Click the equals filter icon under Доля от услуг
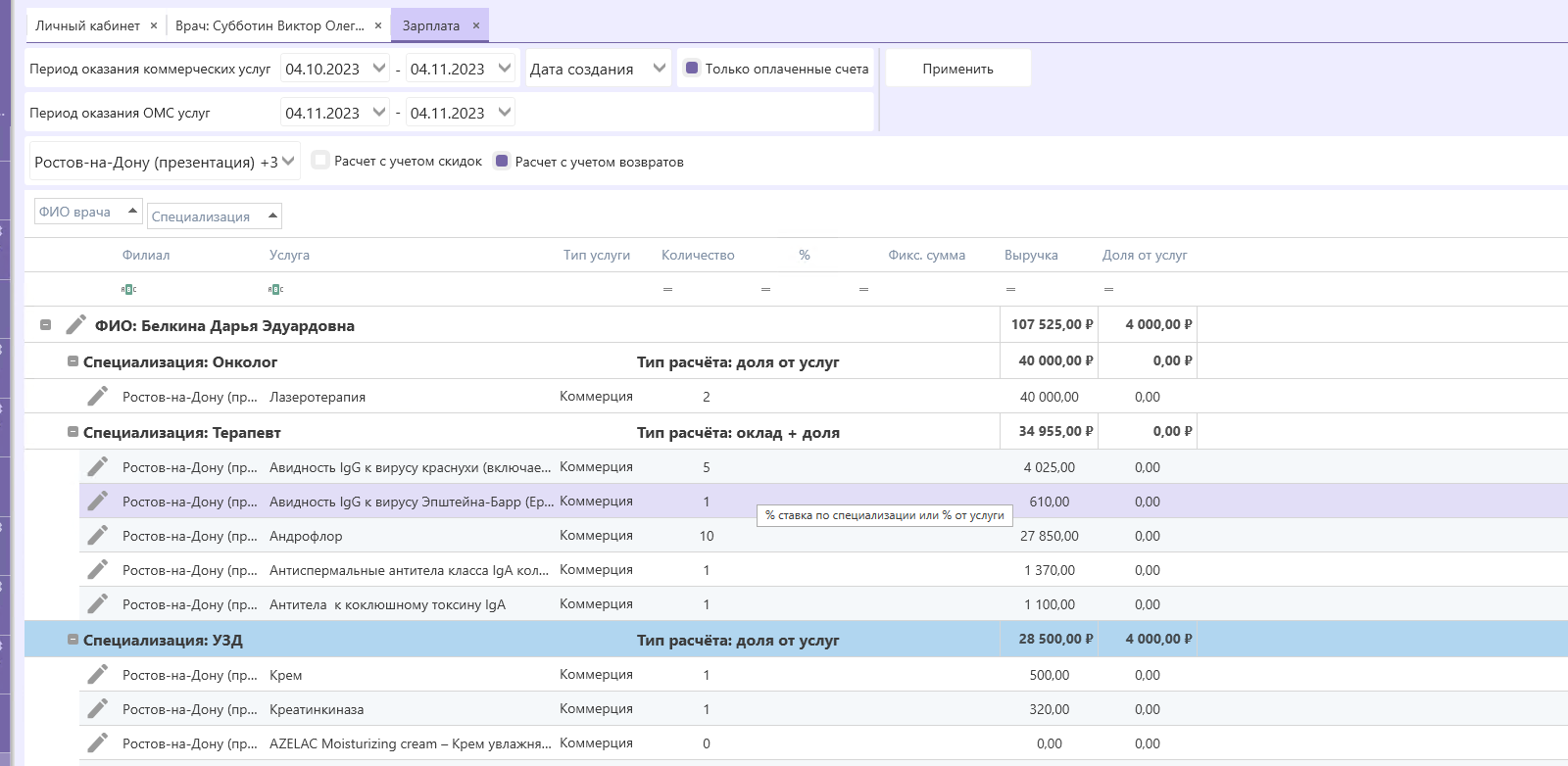The width and height of the screenshot is (1568, 766). pos(1108,289)
